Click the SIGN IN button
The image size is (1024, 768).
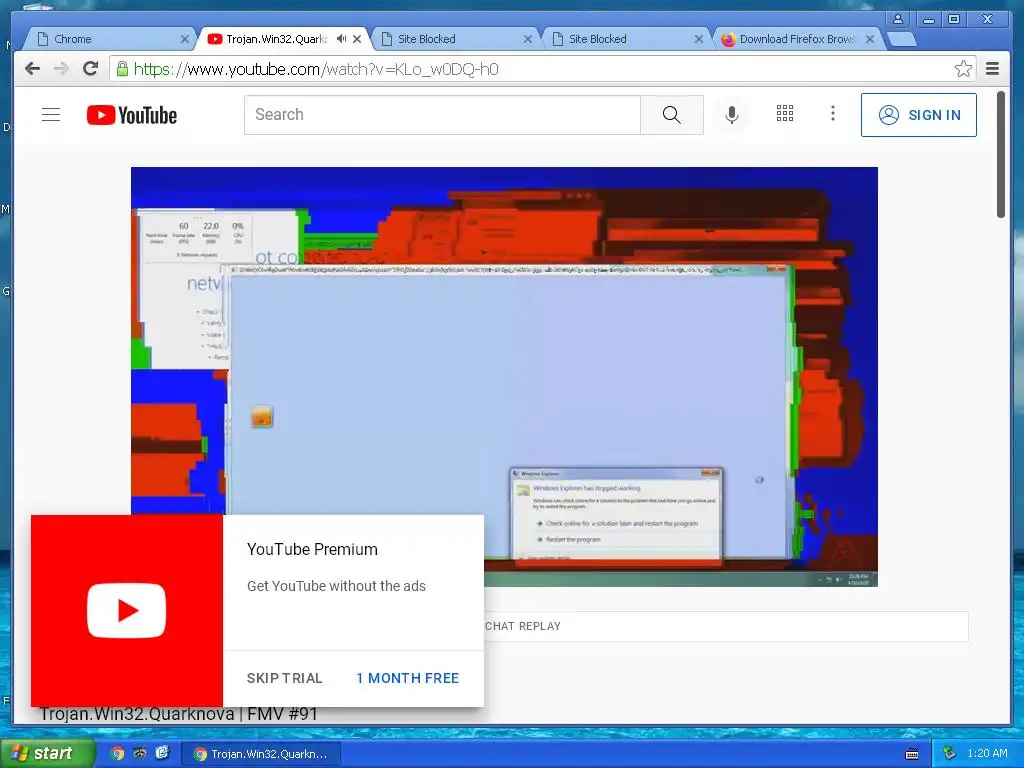click(x=919, y=115)
